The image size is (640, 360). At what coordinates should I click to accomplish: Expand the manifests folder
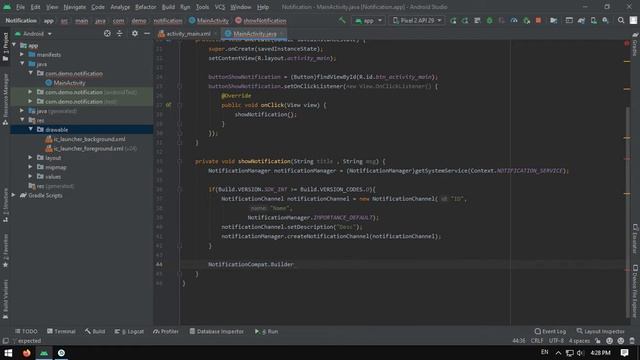[x=22, y=54]
